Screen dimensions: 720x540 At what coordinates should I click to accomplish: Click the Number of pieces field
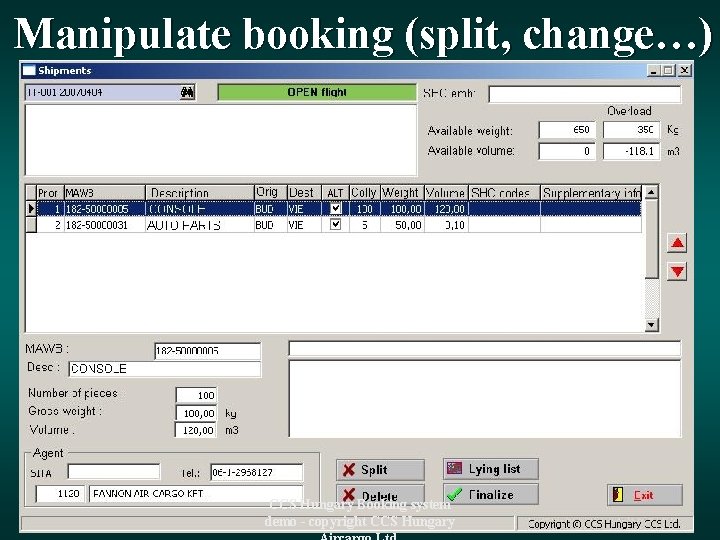click(x=197, y=395)
